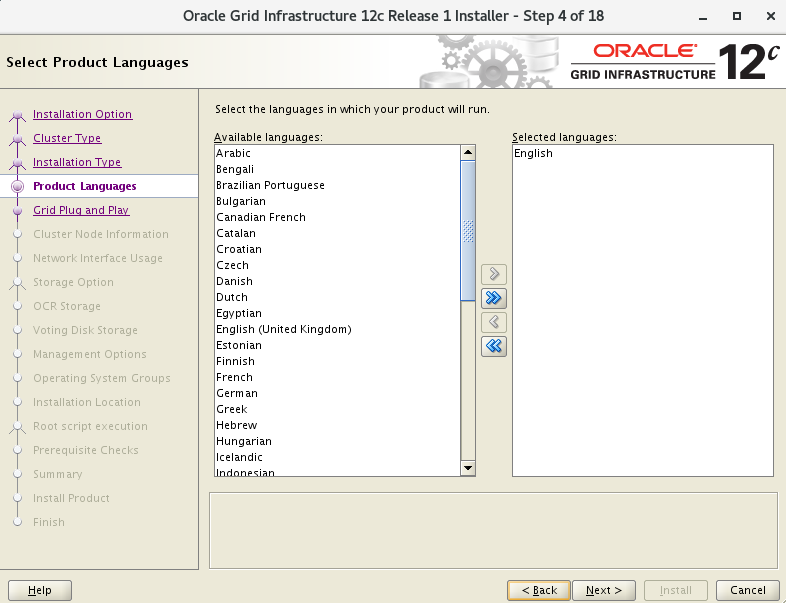Maximize the installer window
The height and width of the screenshot is (603, 786).
tap(737, 16)
